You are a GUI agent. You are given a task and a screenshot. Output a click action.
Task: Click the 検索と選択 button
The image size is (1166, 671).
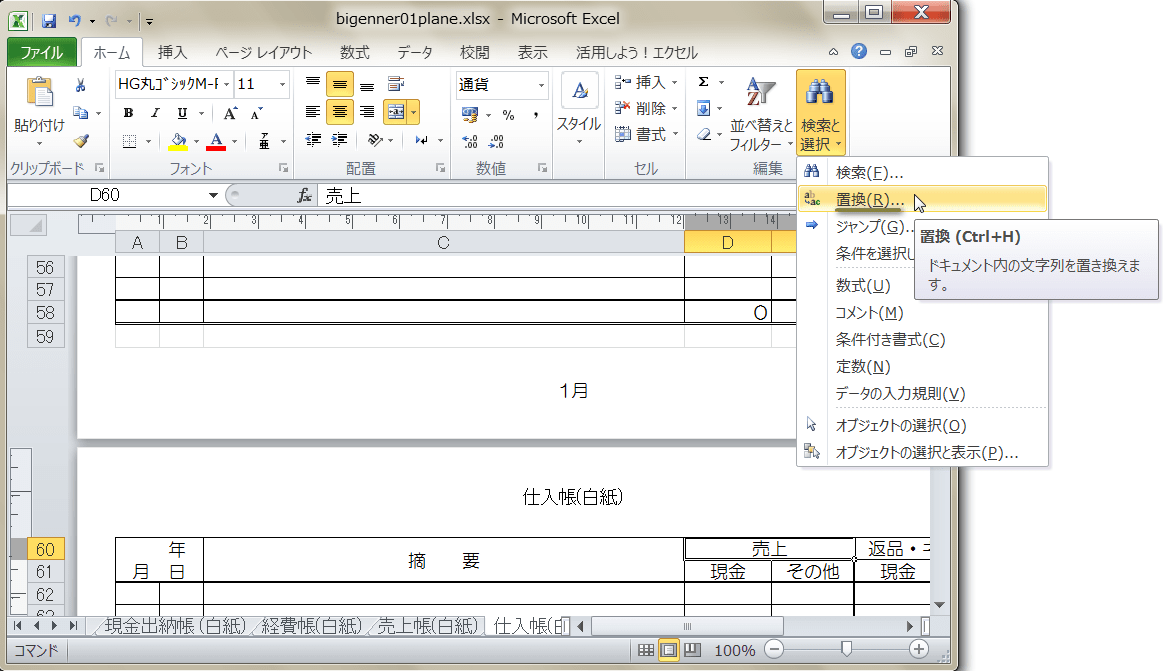(x=820, y=113)
